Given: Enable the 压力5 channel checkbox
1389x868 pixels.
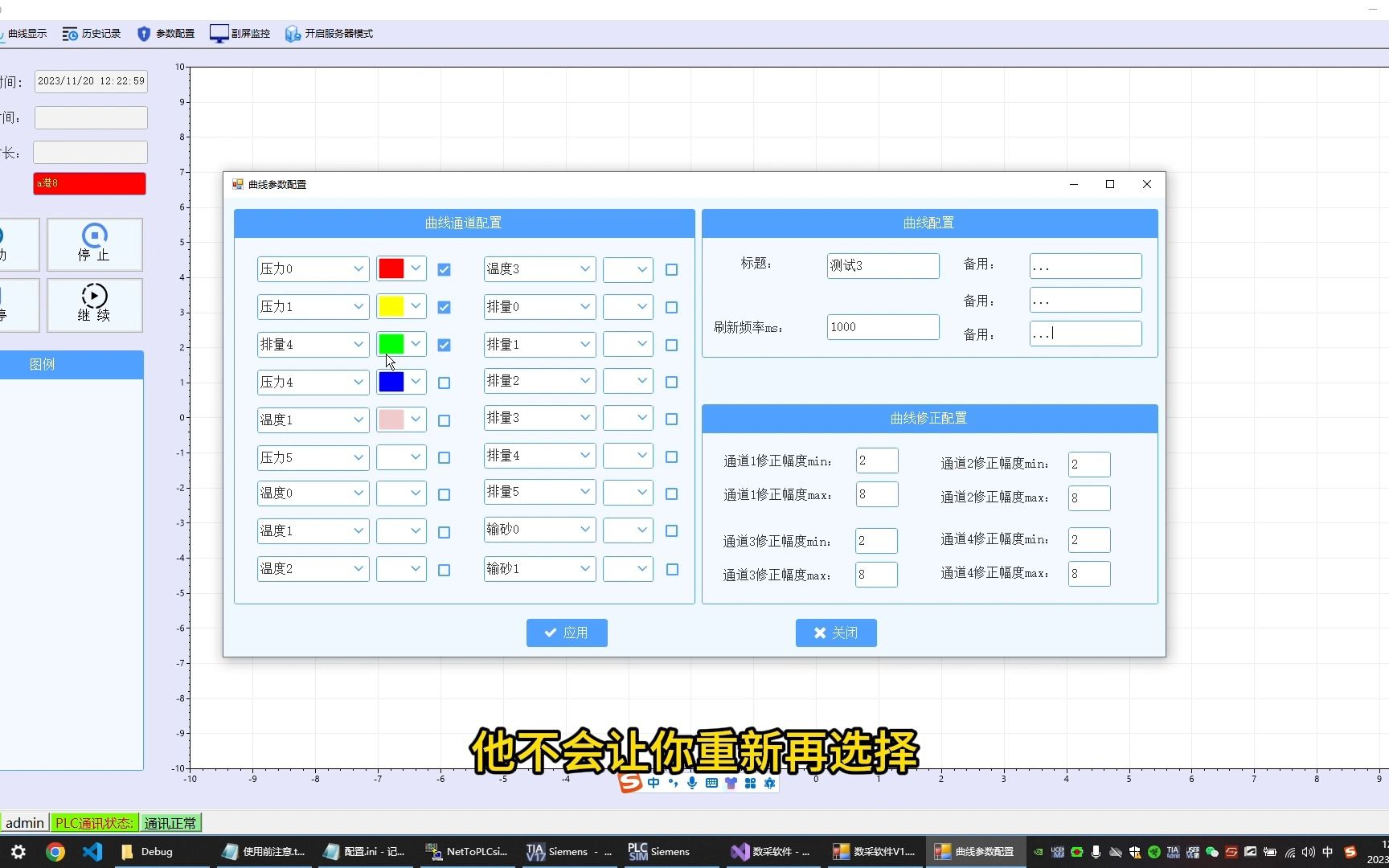Looking at the screenshot, I should 444,457.
